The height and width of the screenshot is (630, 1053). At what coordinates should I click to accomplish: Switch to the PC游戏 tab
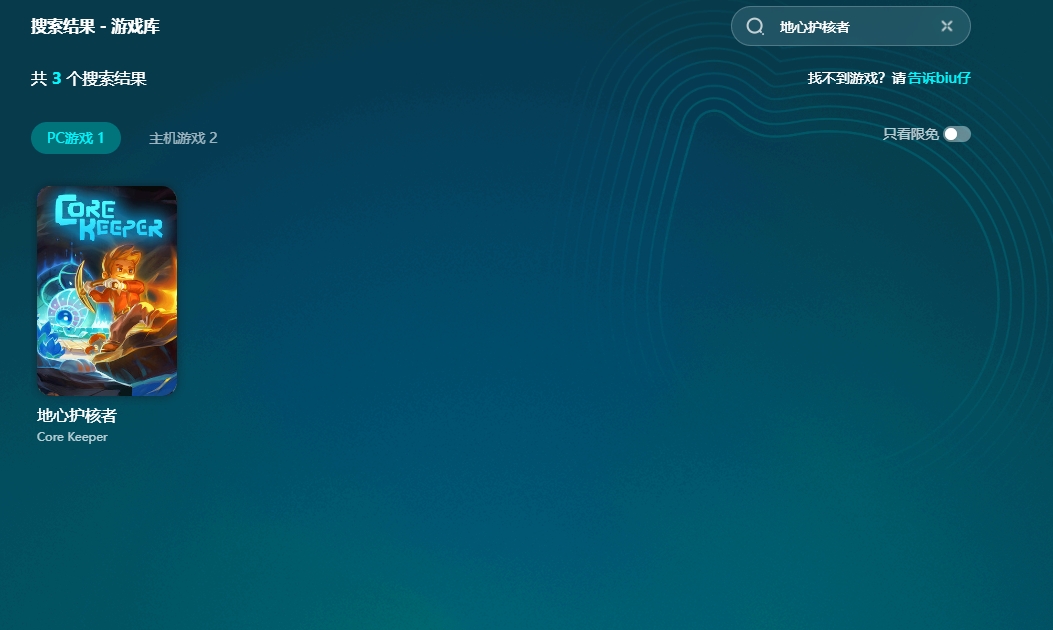pyautogui.click(x=75, y=138)
